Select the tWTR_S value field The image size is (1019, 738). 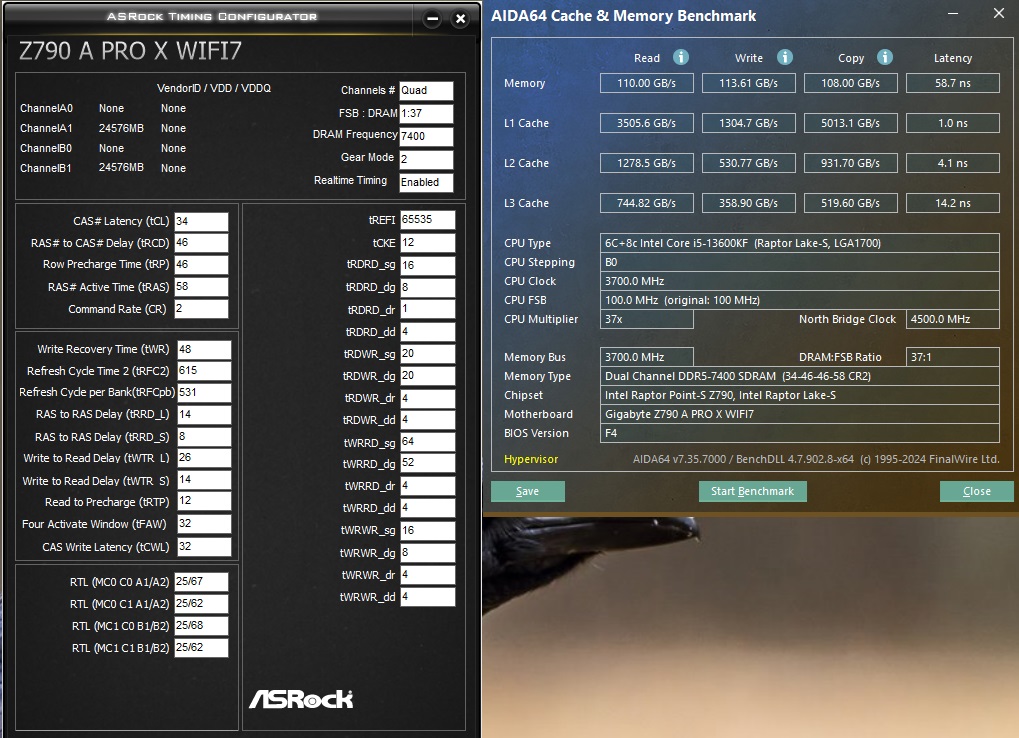204,480
